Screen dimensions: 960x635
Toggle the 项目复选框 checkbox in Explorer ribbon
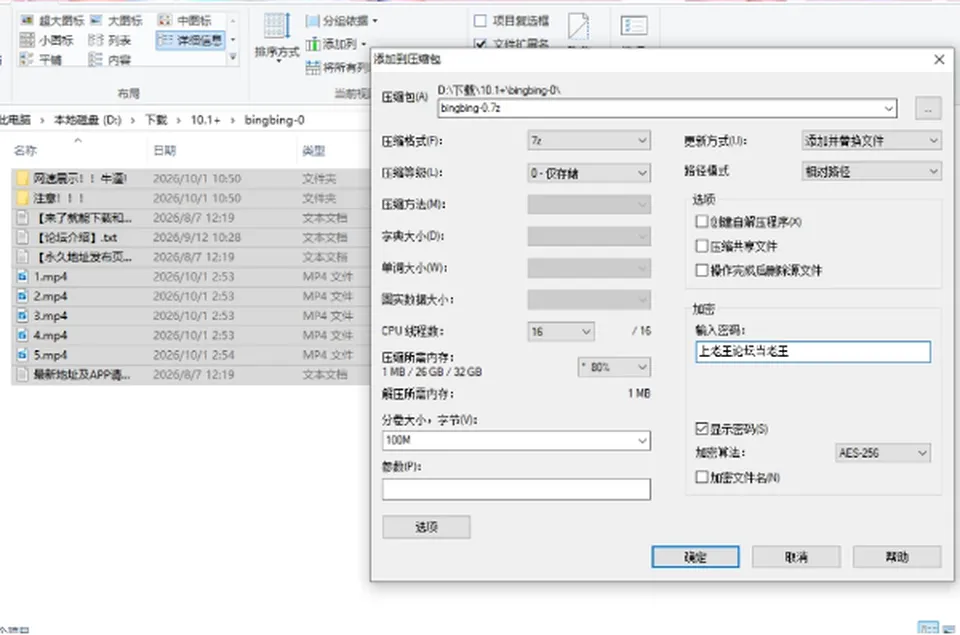click(x=481, y=21)
